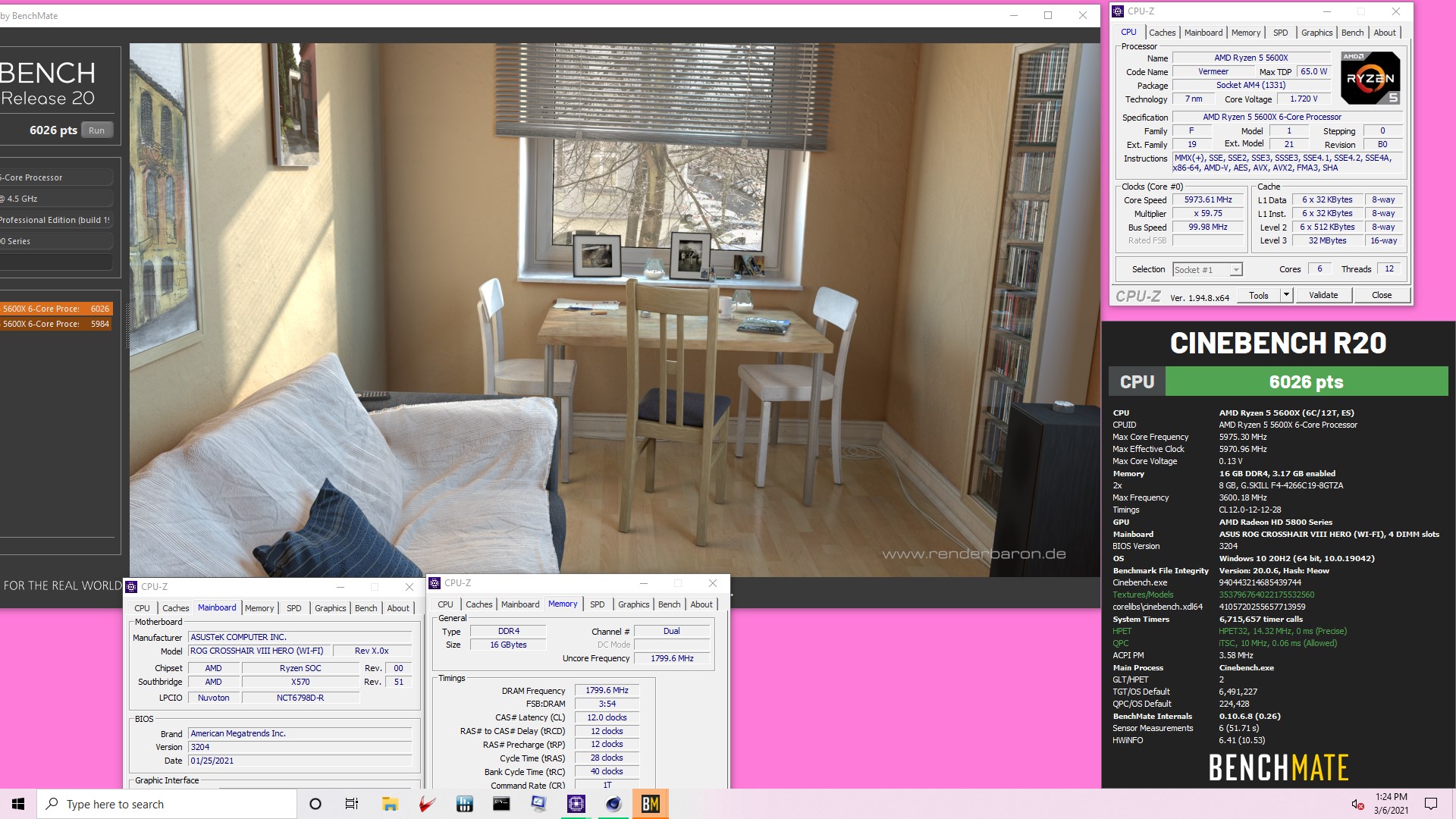Screen dimensions: 1456x819
Task: Close the CPU-Z Mainboard window
Action: click(409, 587)
